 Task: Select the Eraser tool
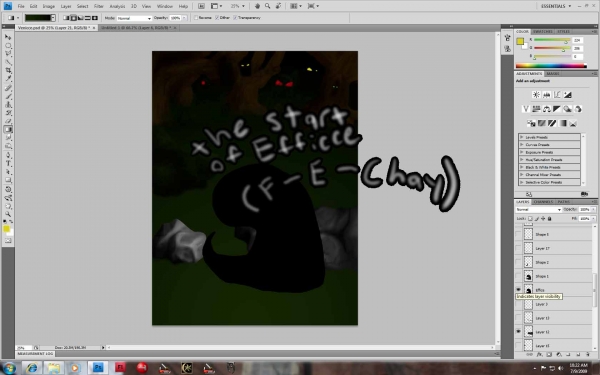pos(8,121)
